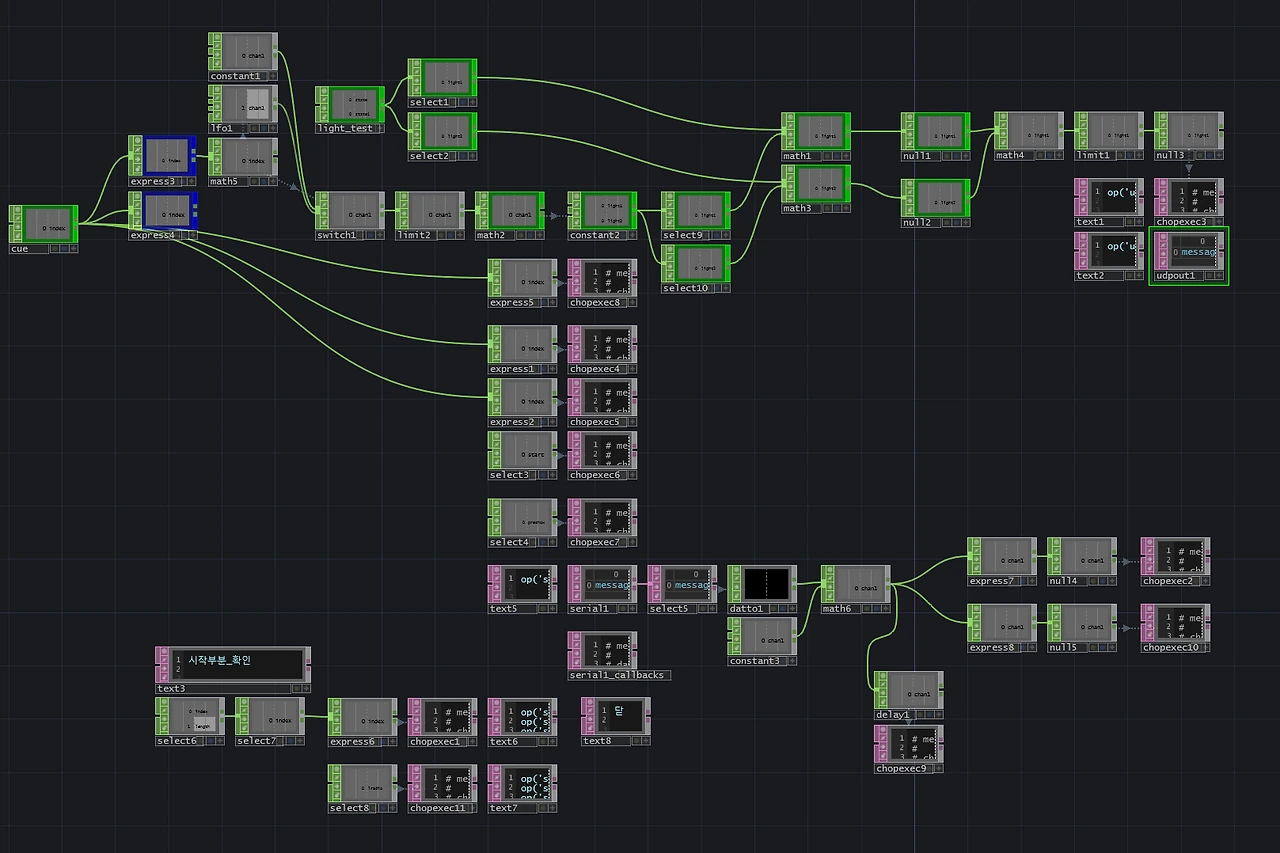The width and height of the screenshot is (1280, 853).
Task: Toggle the lock flag on the math5 node
Action: 217,167
